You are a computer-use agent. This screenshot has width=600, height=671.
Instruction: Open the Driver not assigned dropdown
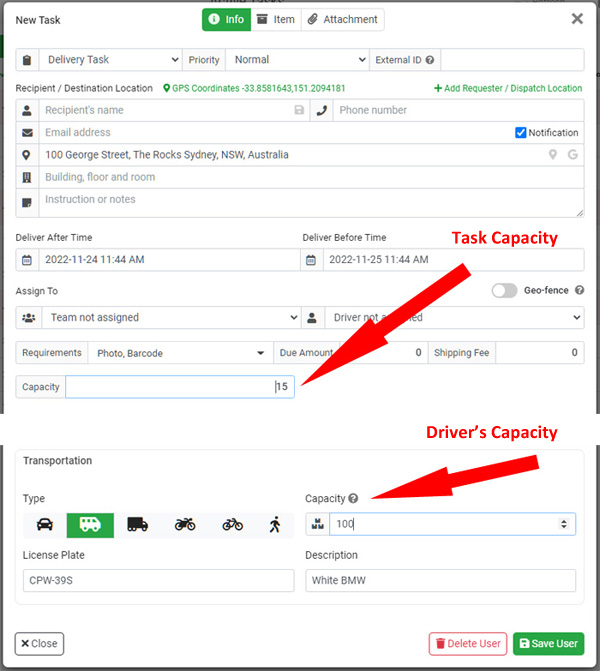(x=454, y=318)
